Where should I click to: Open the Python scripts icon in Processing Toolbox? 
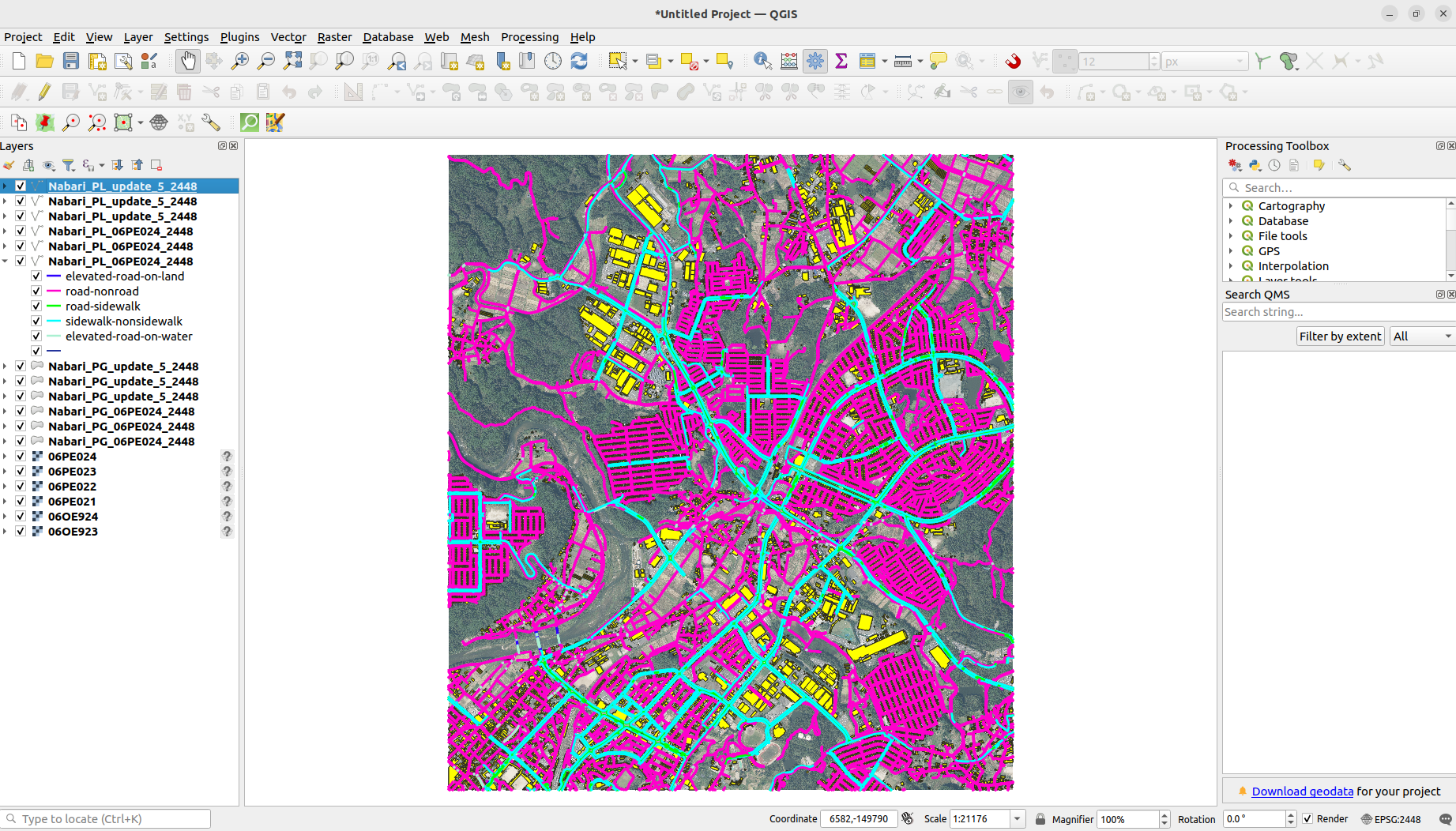pos(1255,165)
